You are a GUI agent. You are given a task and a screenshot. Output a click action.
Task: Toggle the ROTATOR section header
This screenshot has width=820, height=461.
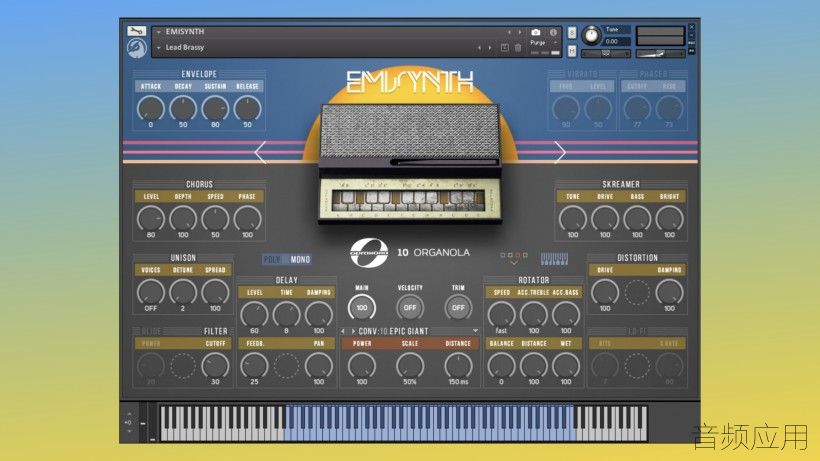click(x=533, y=280)
